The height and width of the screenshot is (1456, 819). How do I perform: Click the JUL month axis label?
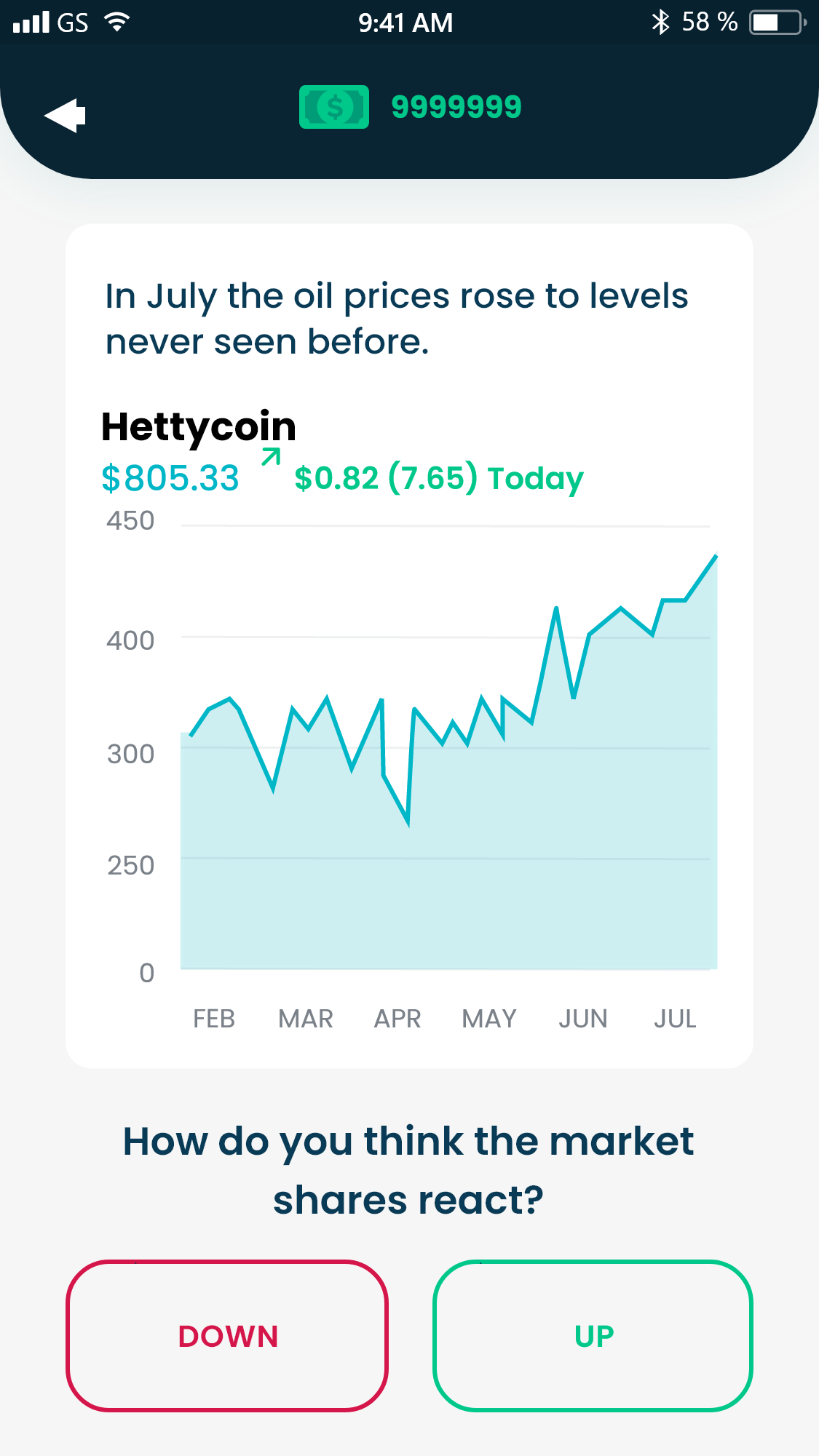pos(675,1019)
